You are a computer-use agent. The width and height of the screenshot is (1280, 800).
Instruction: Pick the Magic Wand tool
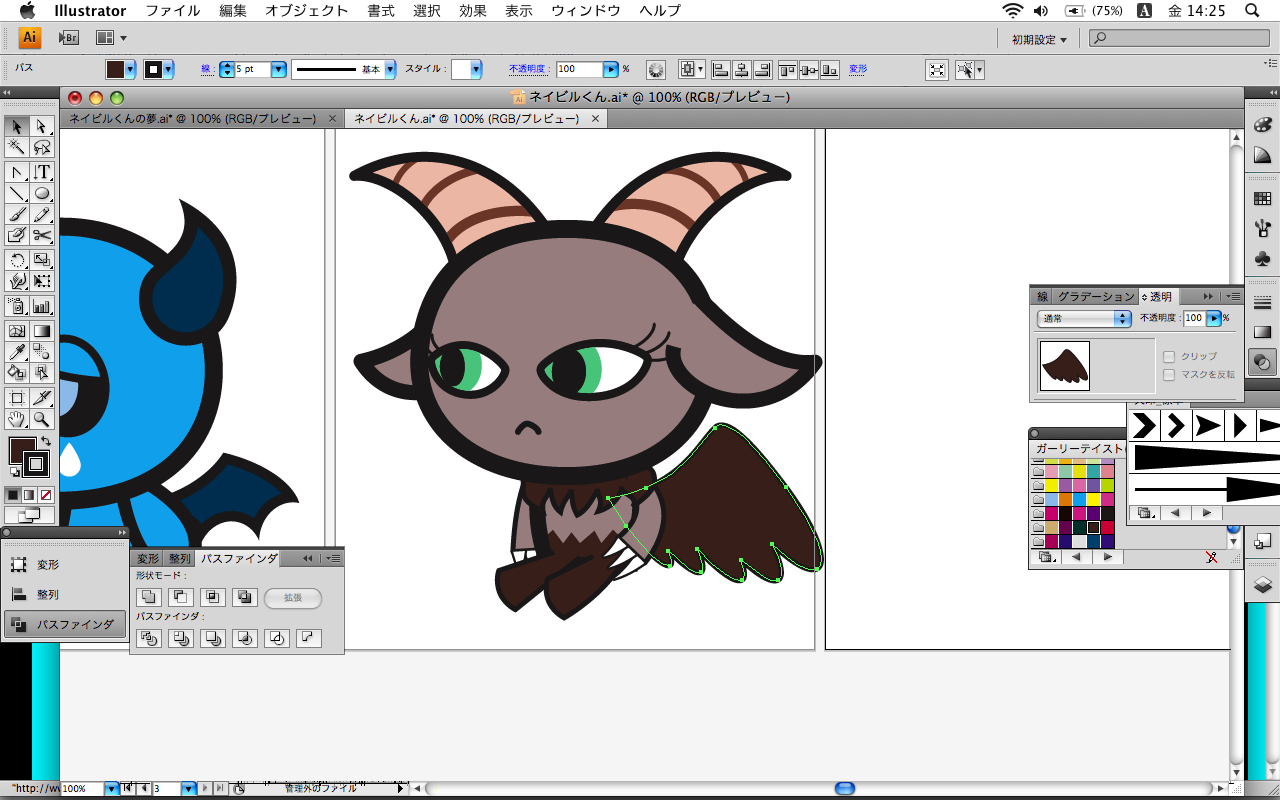coord(16,148)
